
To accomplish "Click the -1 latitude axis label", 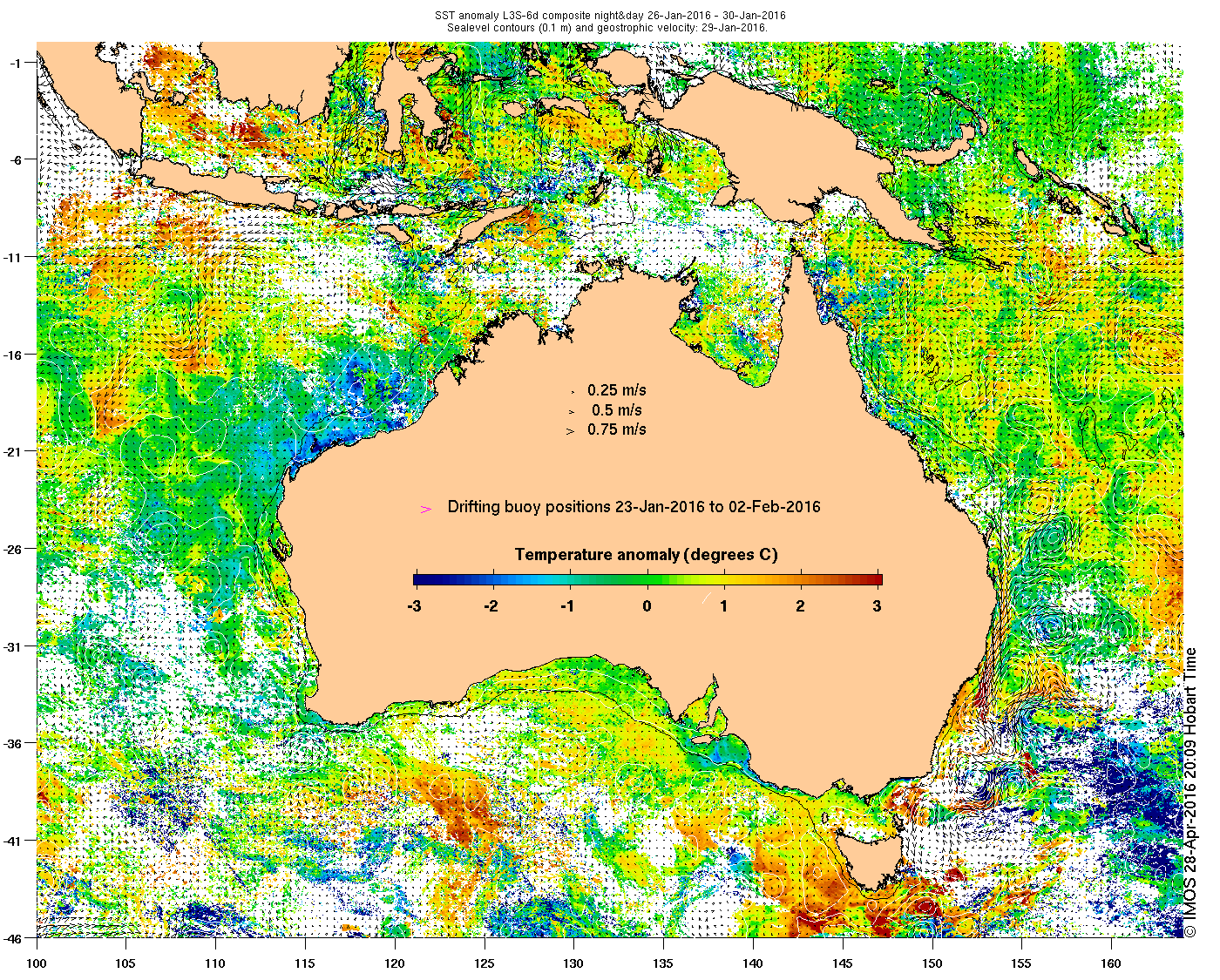I will click(x=17, y=62).
